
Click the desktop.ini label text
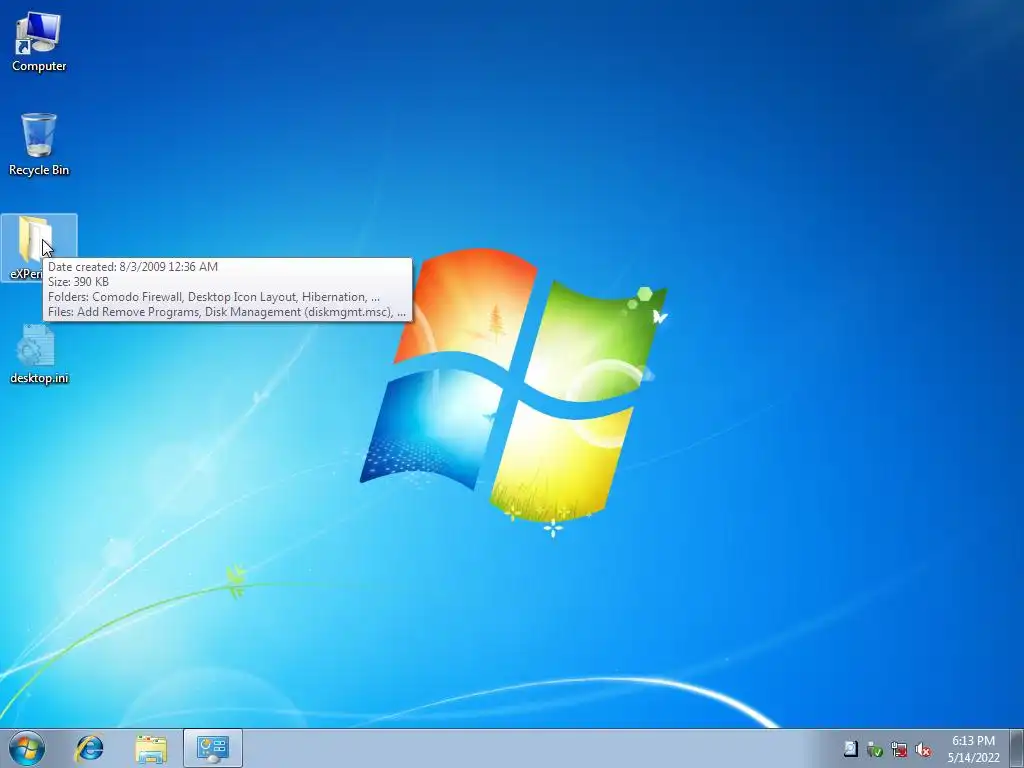[39, 378]
